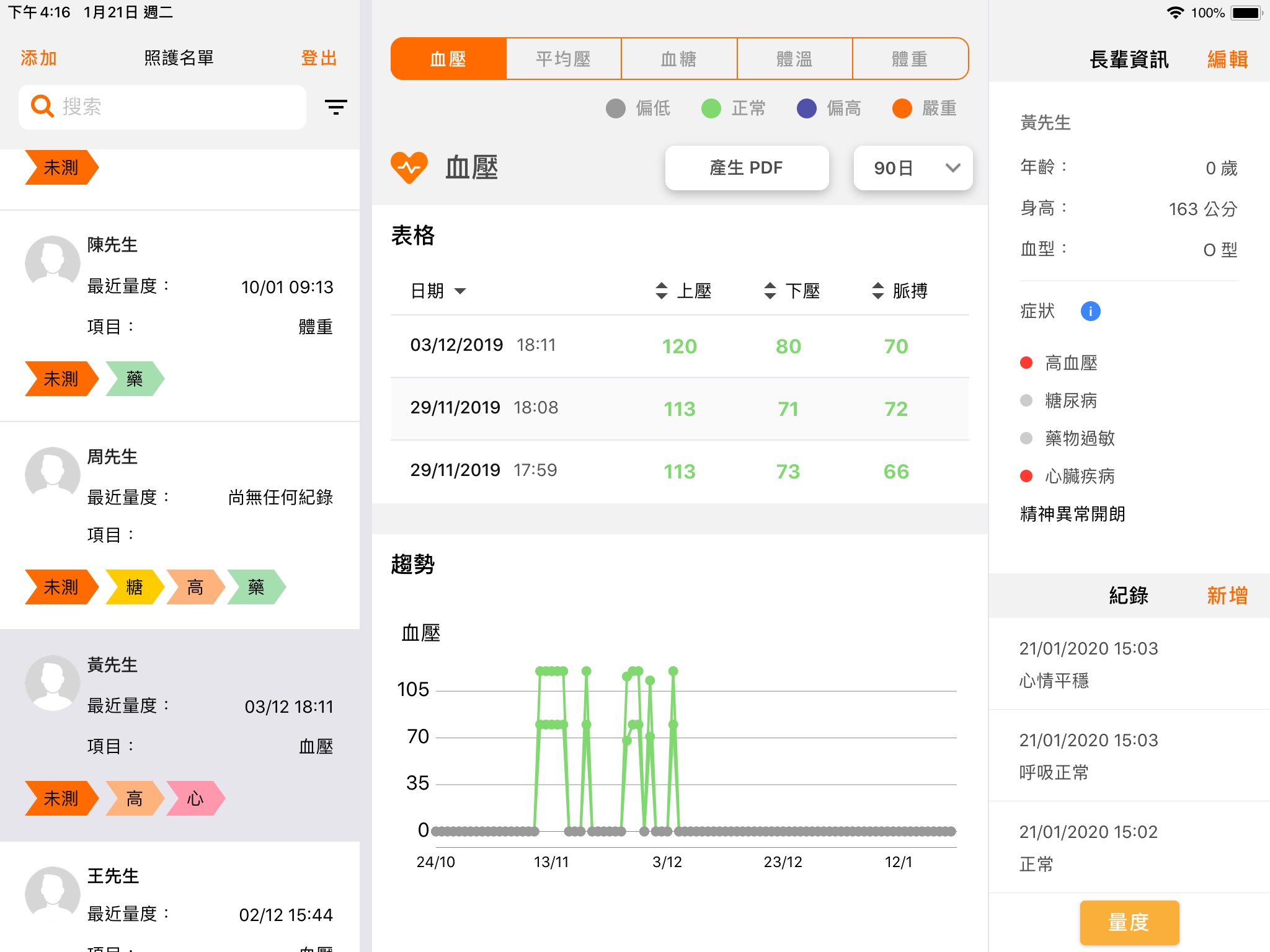Open the filter list icon
1270x952 pixels.
[335, 107]
